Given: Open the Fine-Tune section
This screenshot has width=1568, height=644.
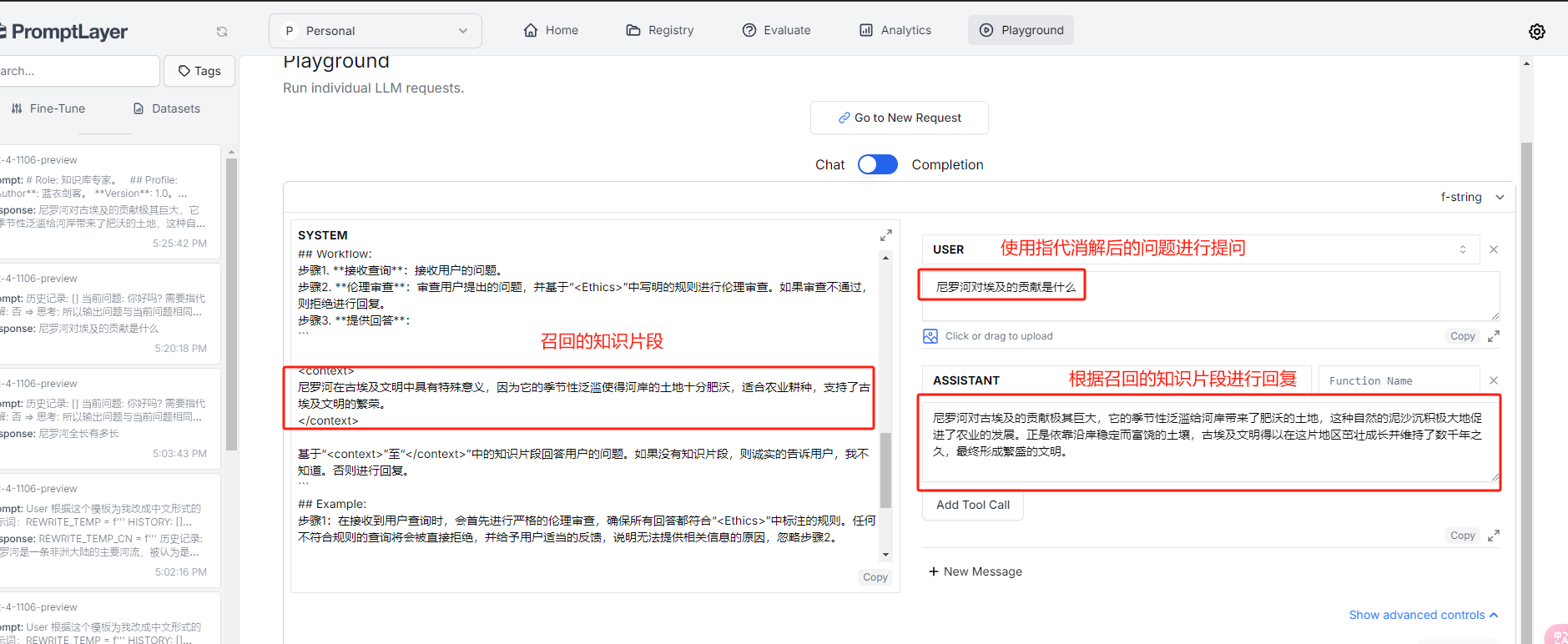Looking at the screenshot, I should pyautogui.click(x=48, y=108).
